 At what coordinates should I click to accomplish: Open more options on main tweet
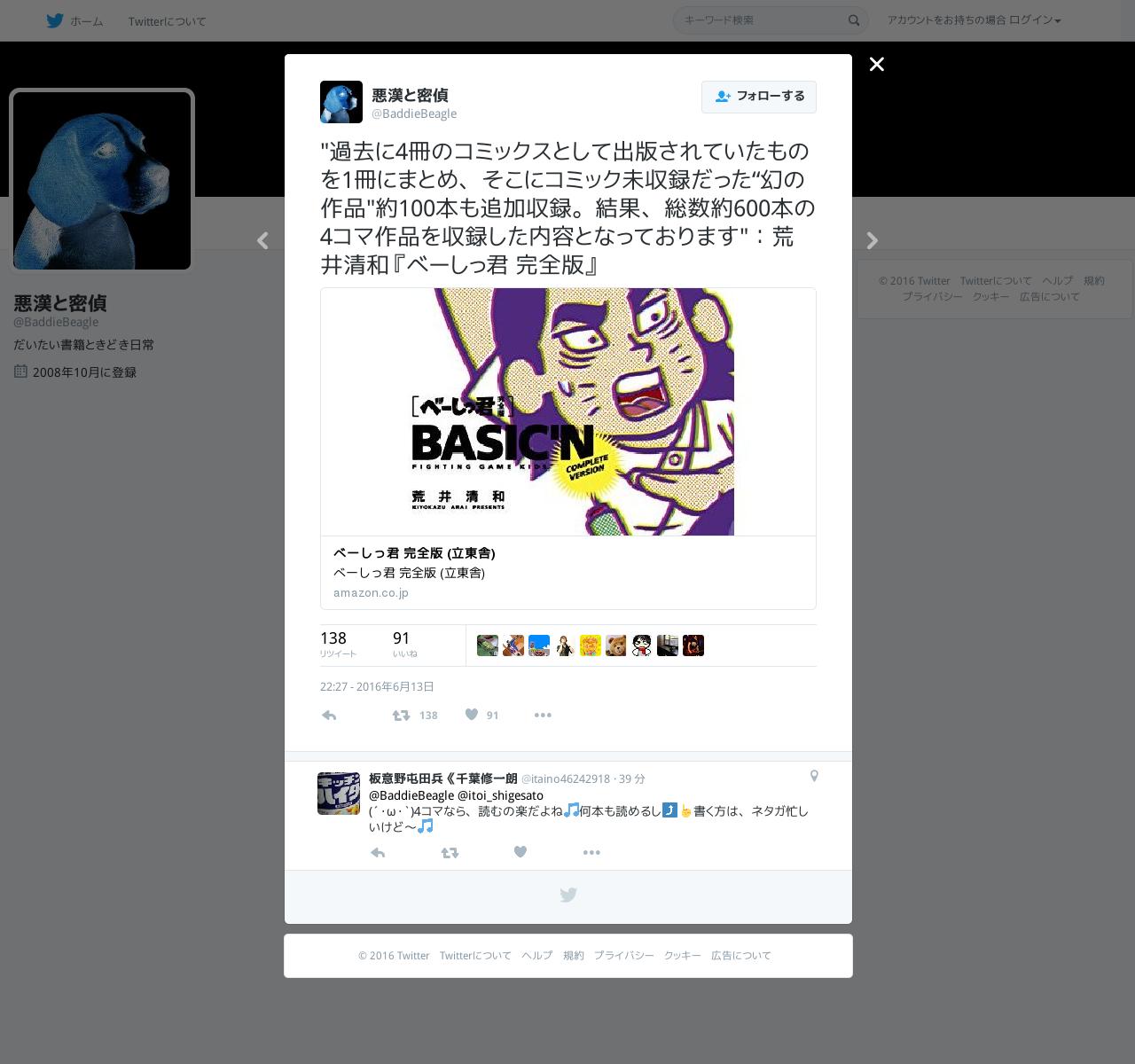[x=543, y=715]
